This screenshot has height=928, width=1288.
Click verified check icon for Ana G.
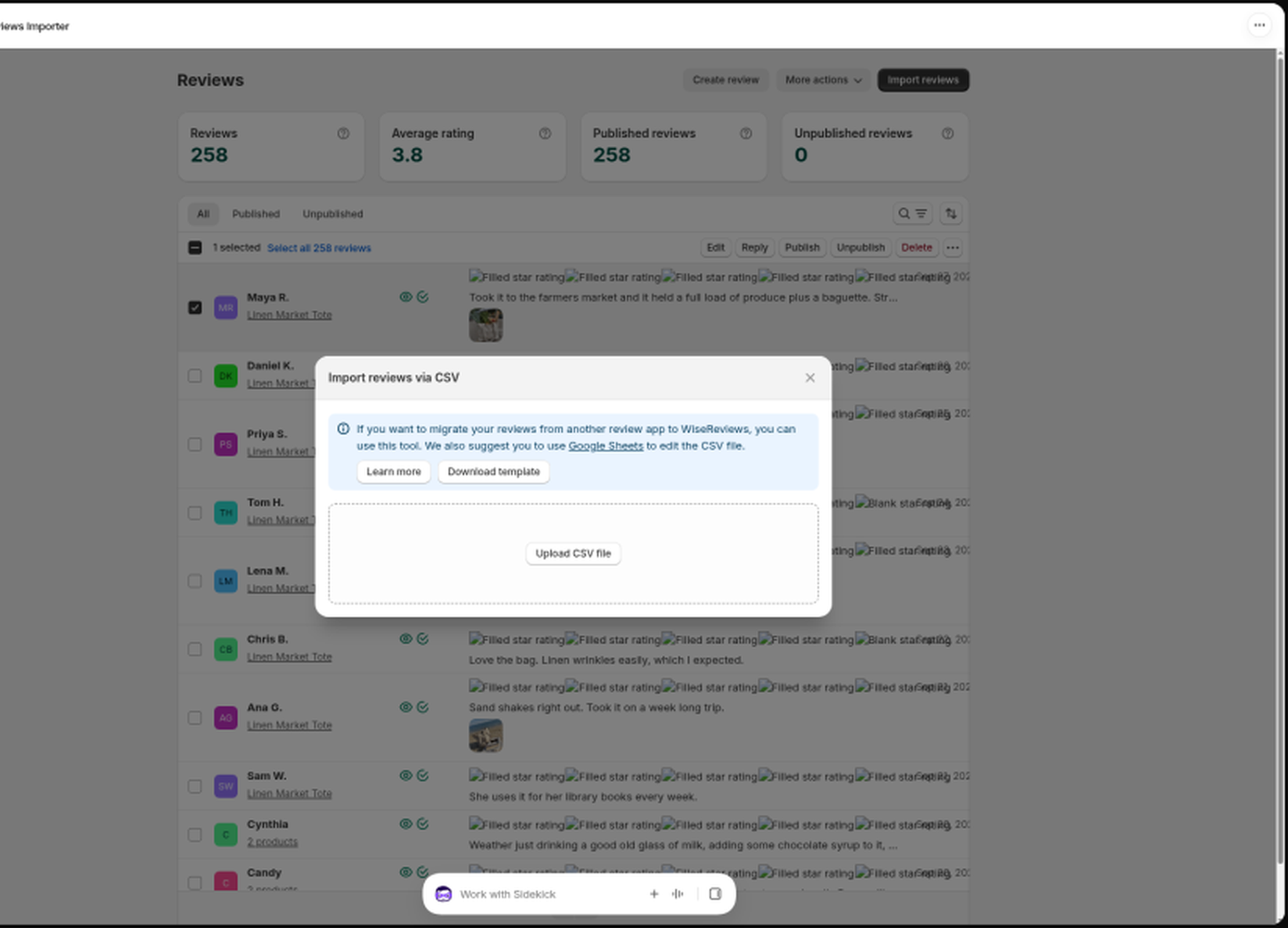point(423,707)
